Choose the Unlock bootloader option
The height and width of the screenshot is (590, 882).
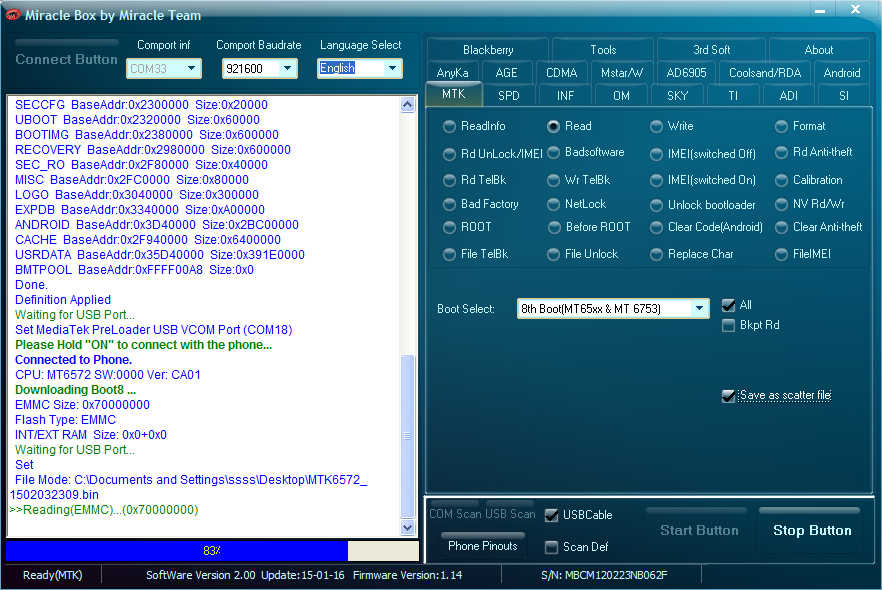(703, 205)
